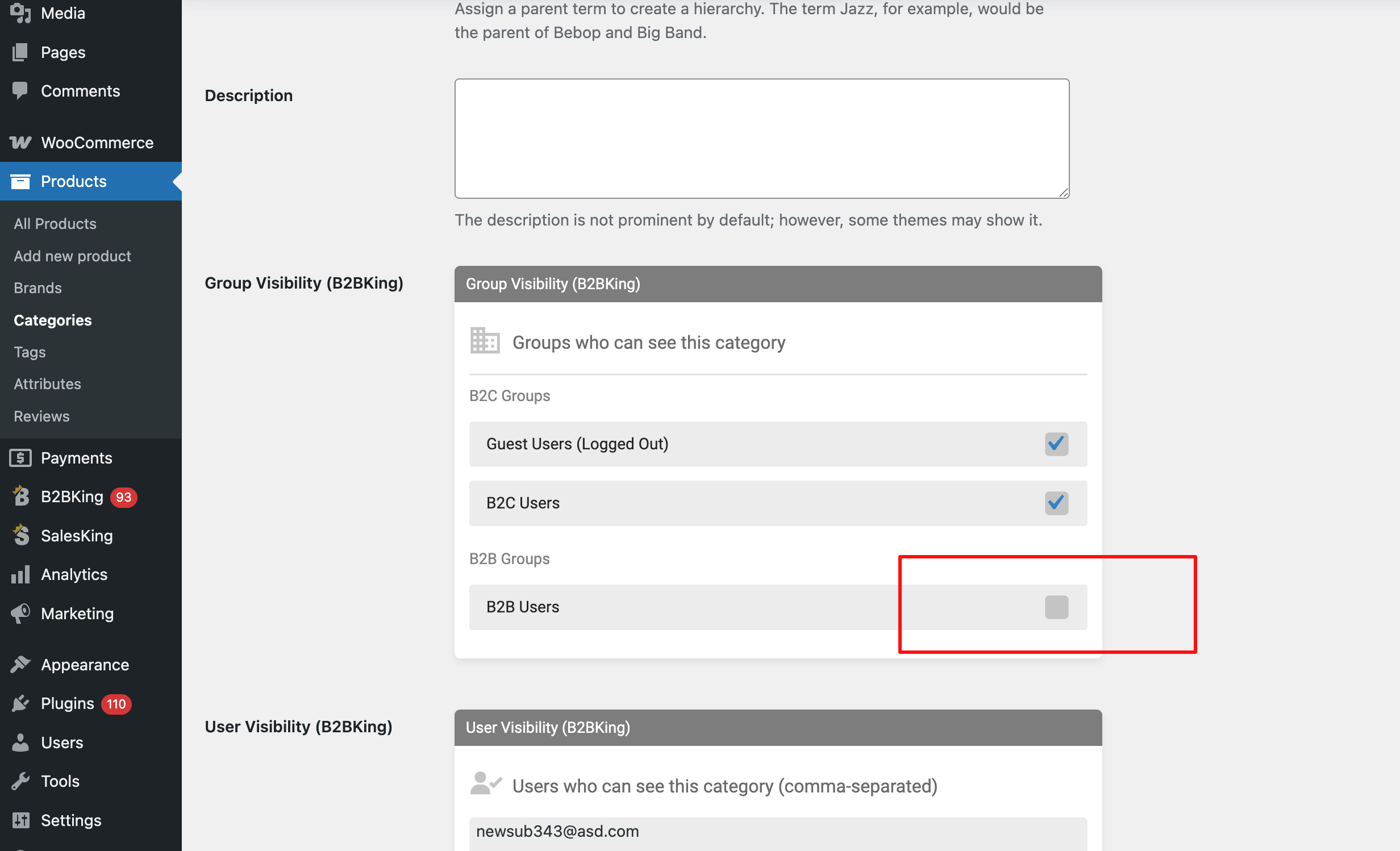Viewport: 1400px width, 851px height.
Task: Click the SalesKing icon in sidebar
Action: [20, 535]
